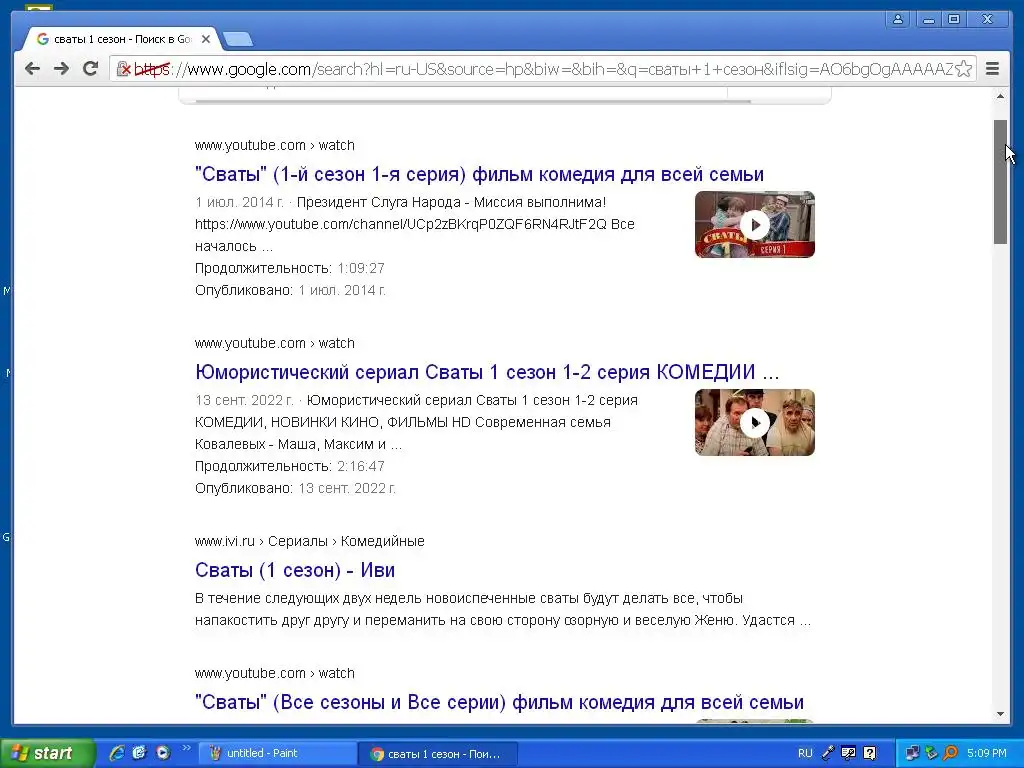1024x768 pixels.
Task: Click first www.youtube.com › watch breadcrumb
Action: click(274, 145)
